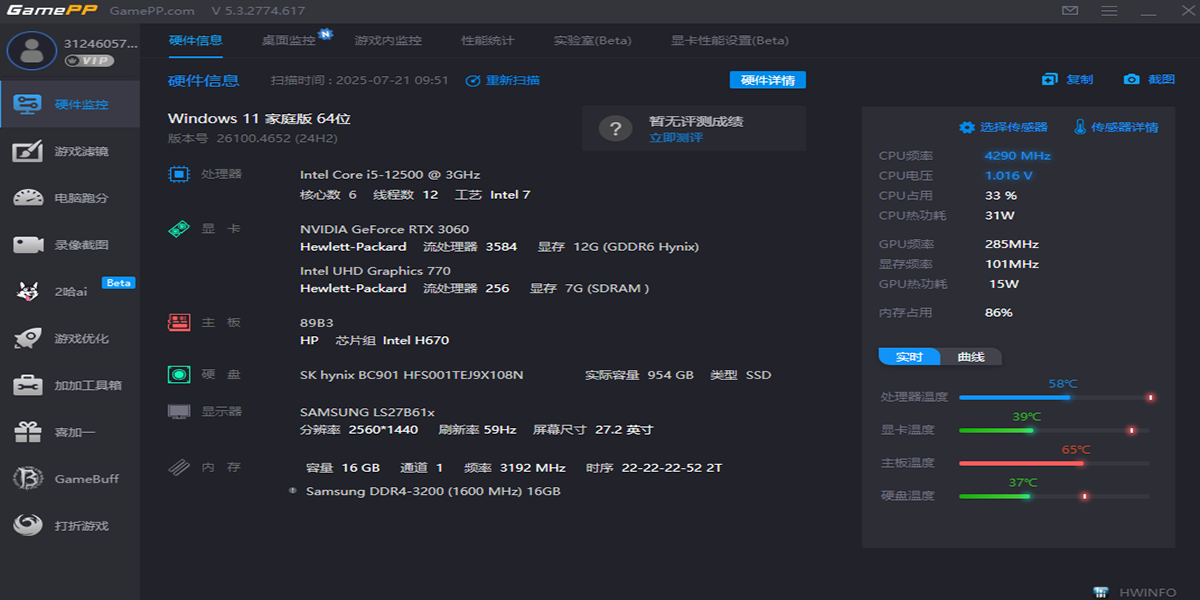Click the GamePP.com link in title bar

point(152,11)
